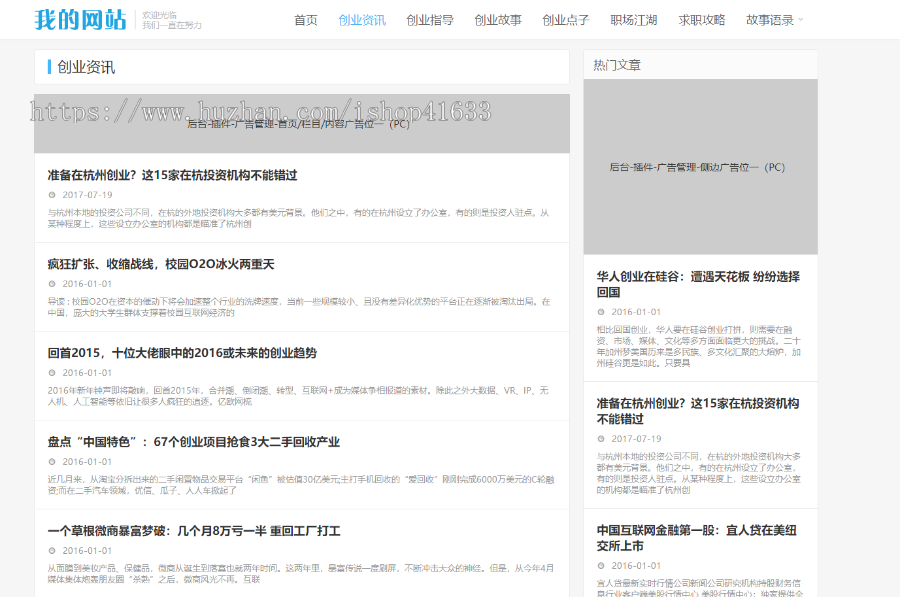
Task: Click the slogan 欢迎光临 我们一直在努力
Action: pos(172,20)
